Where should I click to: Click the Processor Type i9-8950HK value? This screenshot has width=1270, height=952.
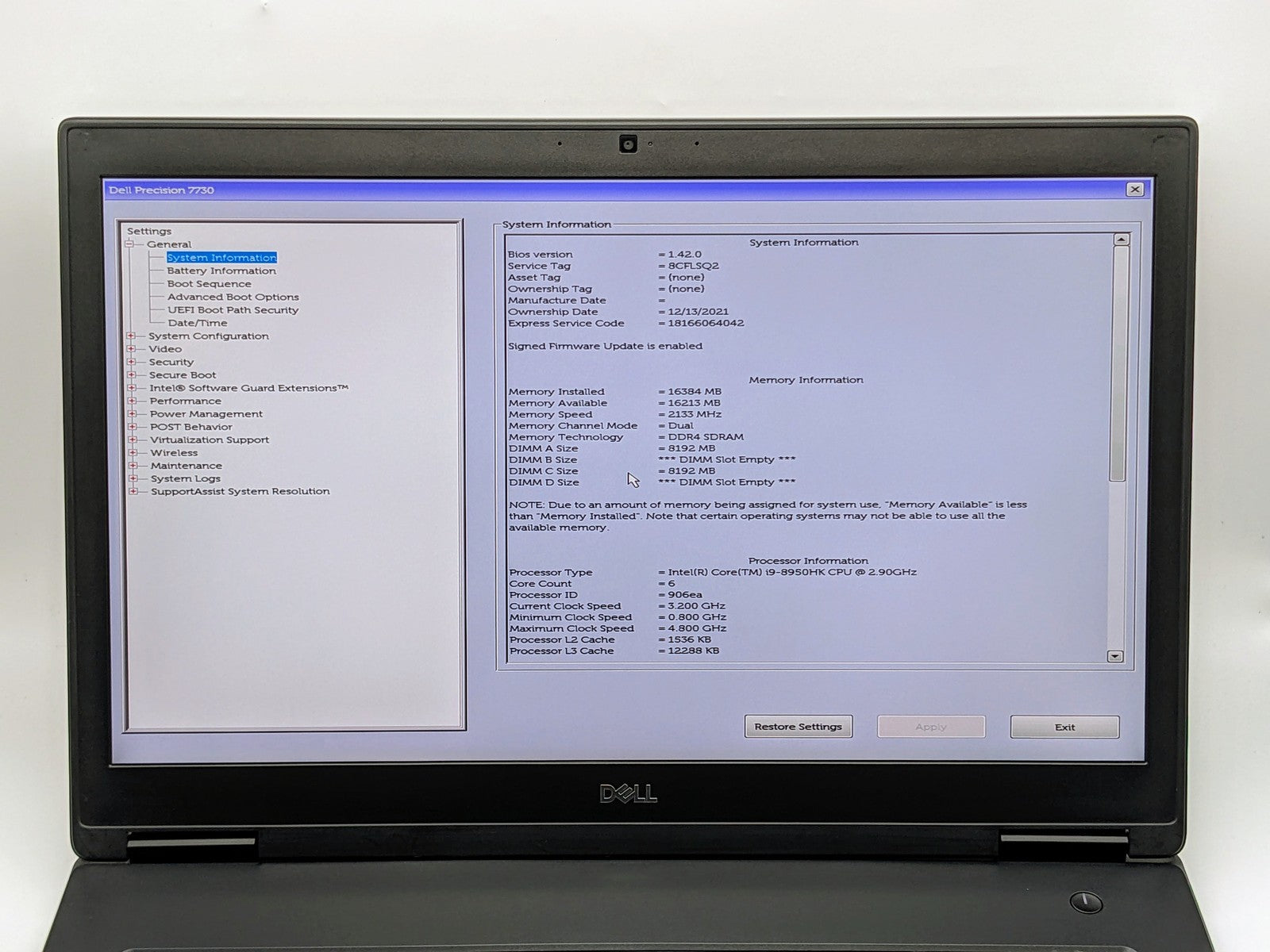(792, 572)
